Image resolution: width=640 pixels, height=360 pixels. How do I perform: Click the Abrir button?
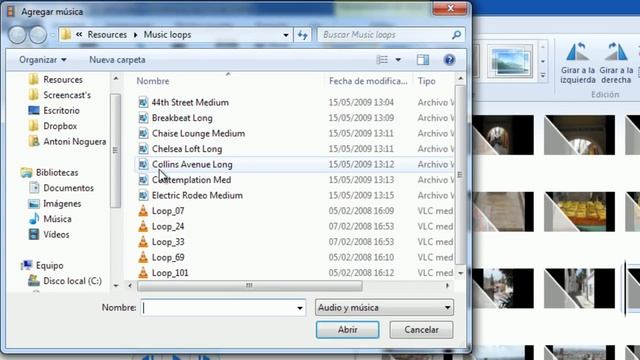tap(347, 330)
